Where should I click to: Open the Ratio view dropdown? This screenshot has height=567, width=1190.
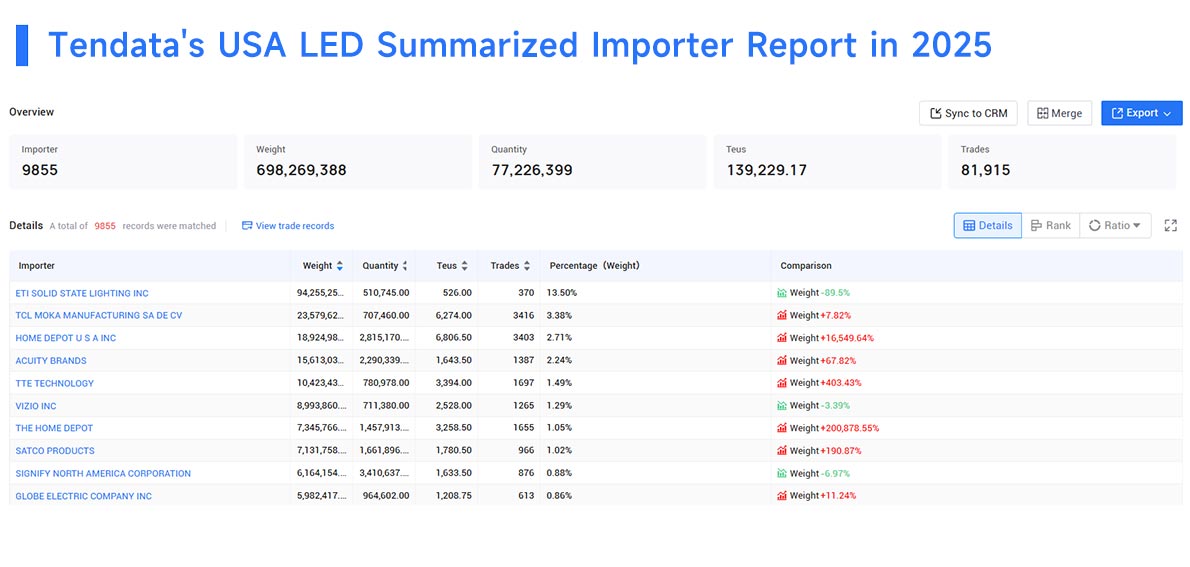coord(1115,225)
